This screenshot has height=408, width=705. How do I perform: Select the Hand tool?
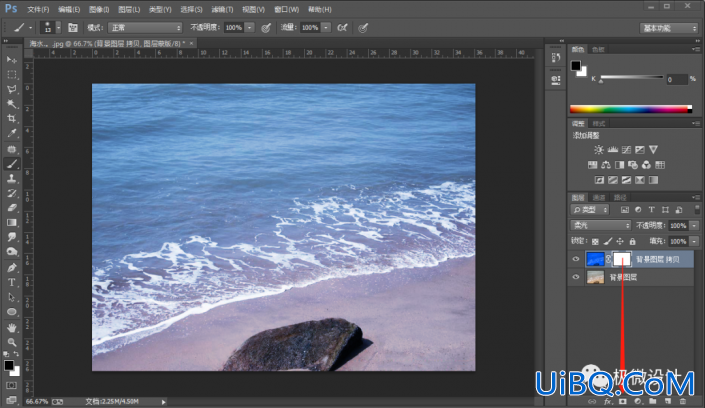[12, 327]
